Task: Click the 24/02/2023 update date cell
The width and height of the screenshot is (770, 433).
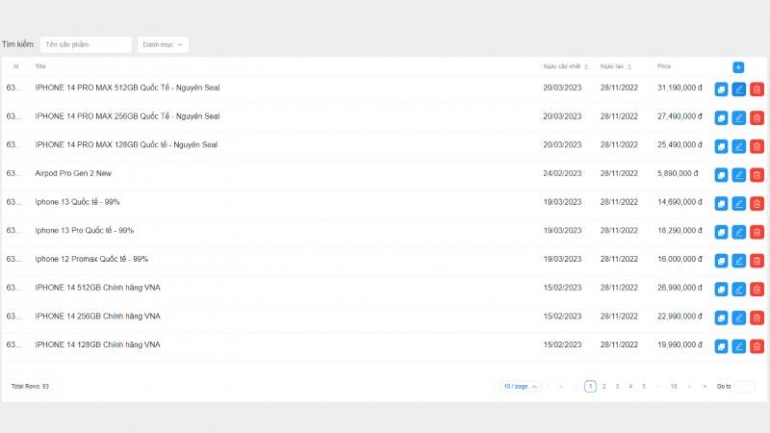Action: click(x=562, y=173)
